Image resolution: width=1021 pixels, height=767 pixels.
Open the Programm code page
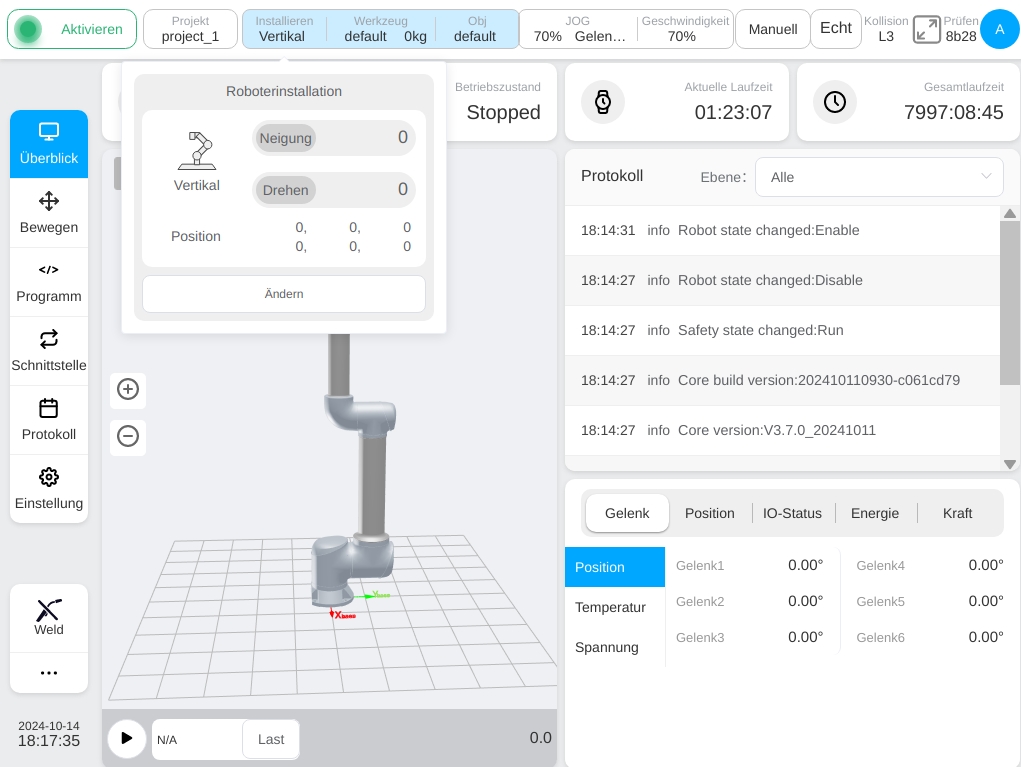pos(49,282)
